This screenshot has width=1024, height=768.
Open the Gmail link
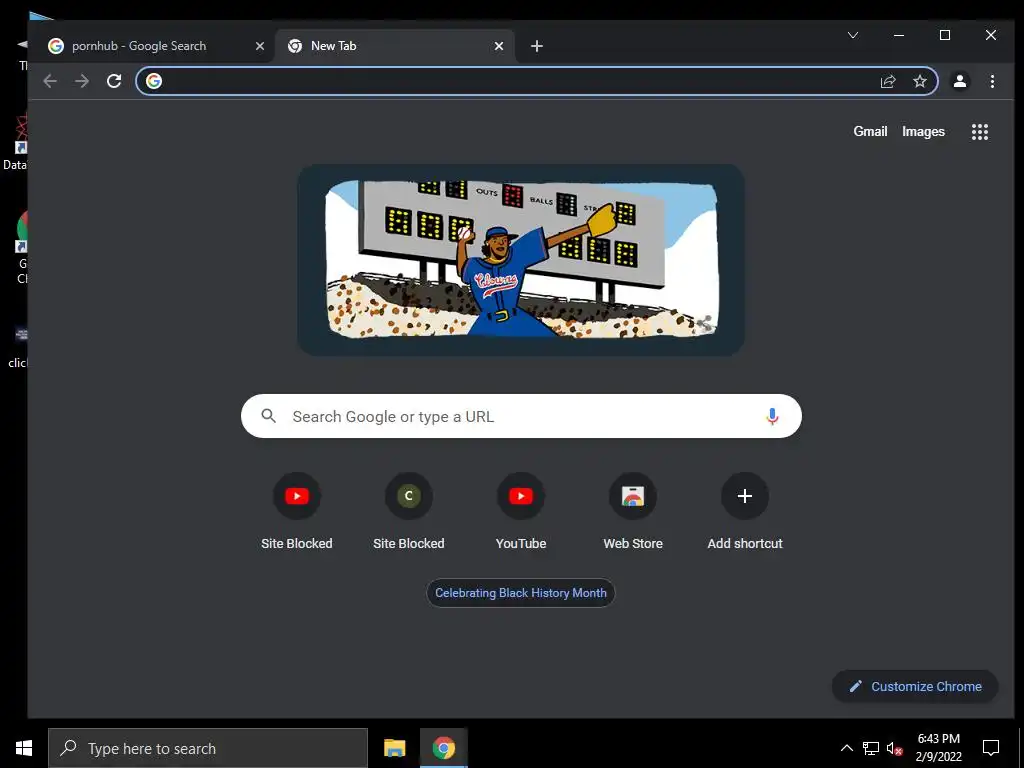pyautogui.click(x=870, y=131)
